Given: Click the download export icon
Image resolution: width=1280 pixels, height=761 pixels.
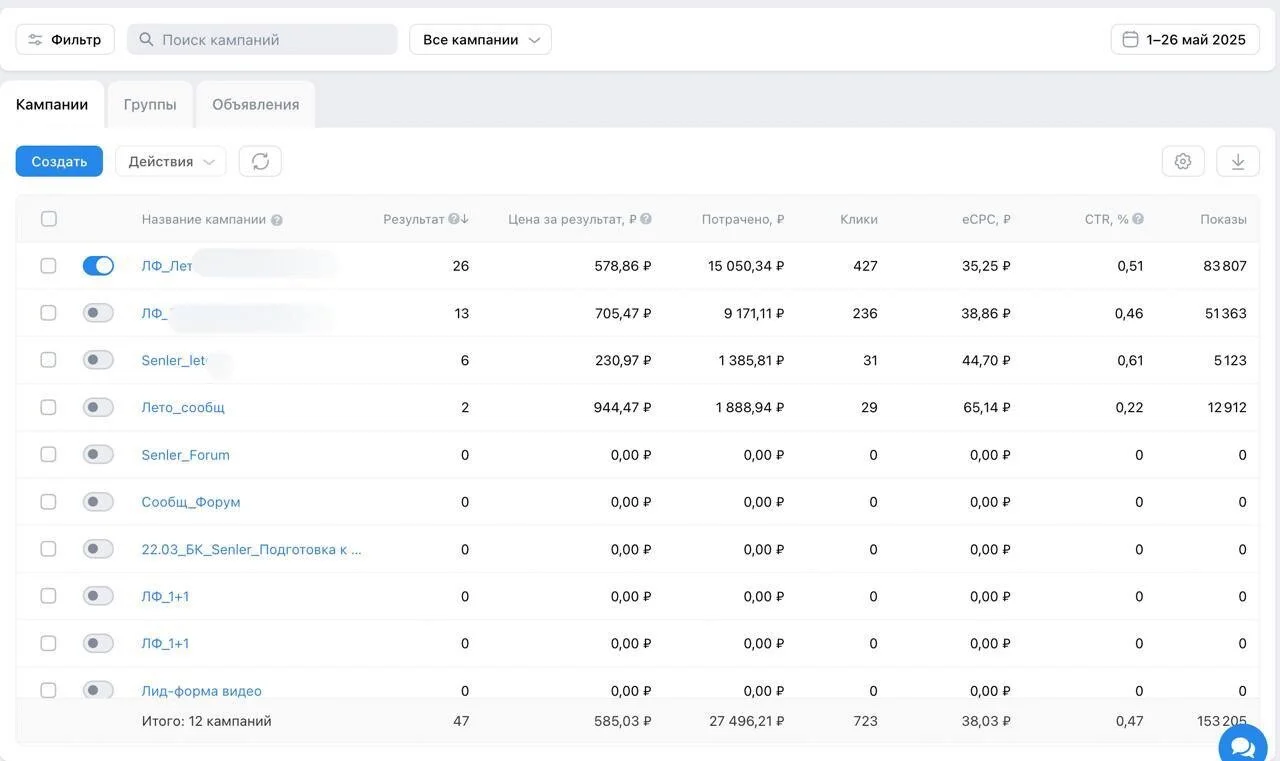Looking at the screenshot, I should point(1238,161).
